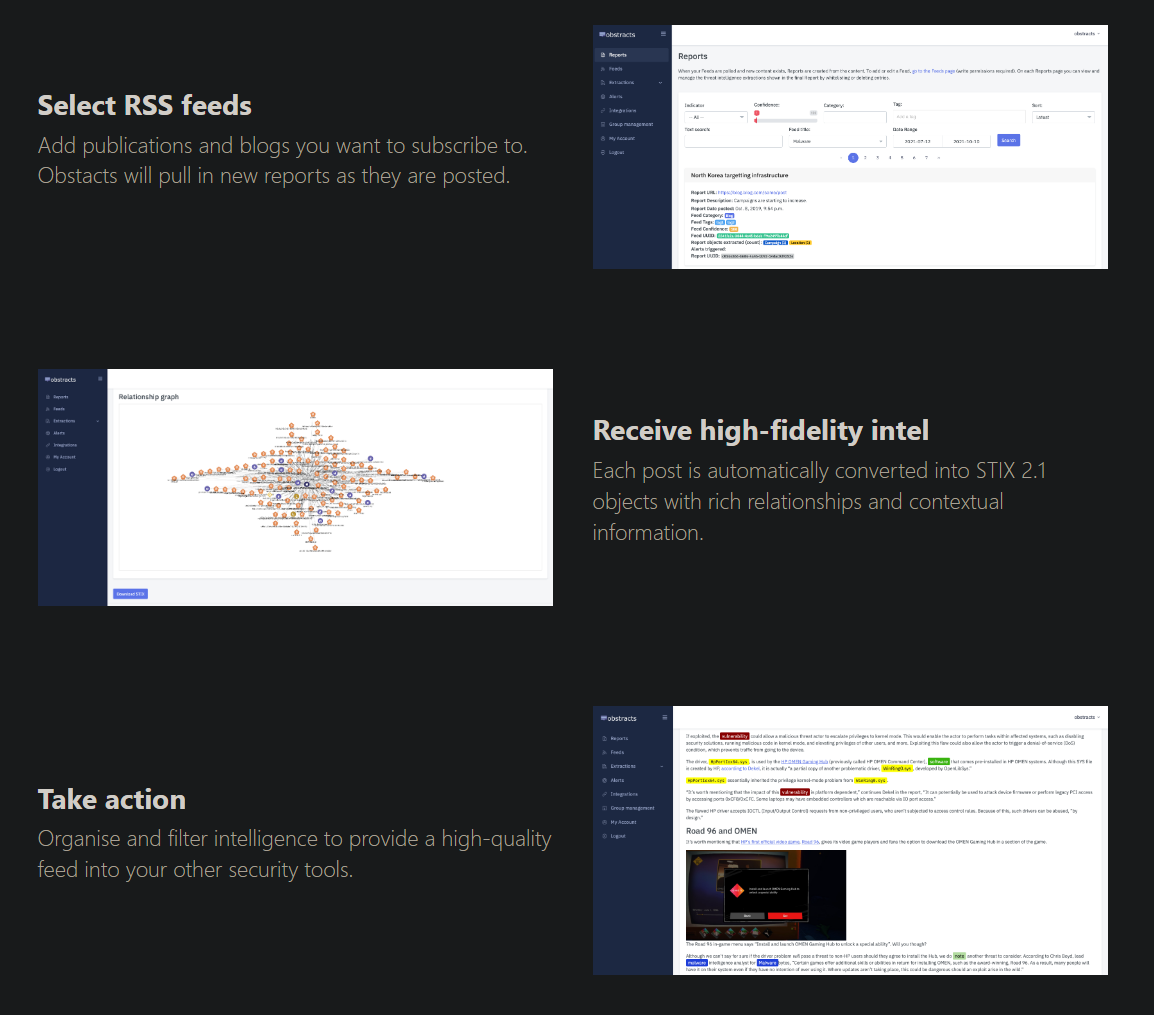The width and height of the screenshot is (1154, 1015).
Task: Click the My Account icon in the Relationship graph sidebar
Action: pos(46,457)
